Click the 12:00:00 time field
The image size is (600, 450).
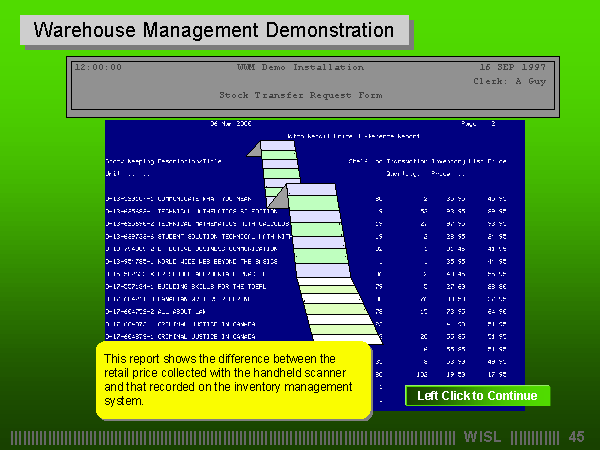[x=98, y=67]
